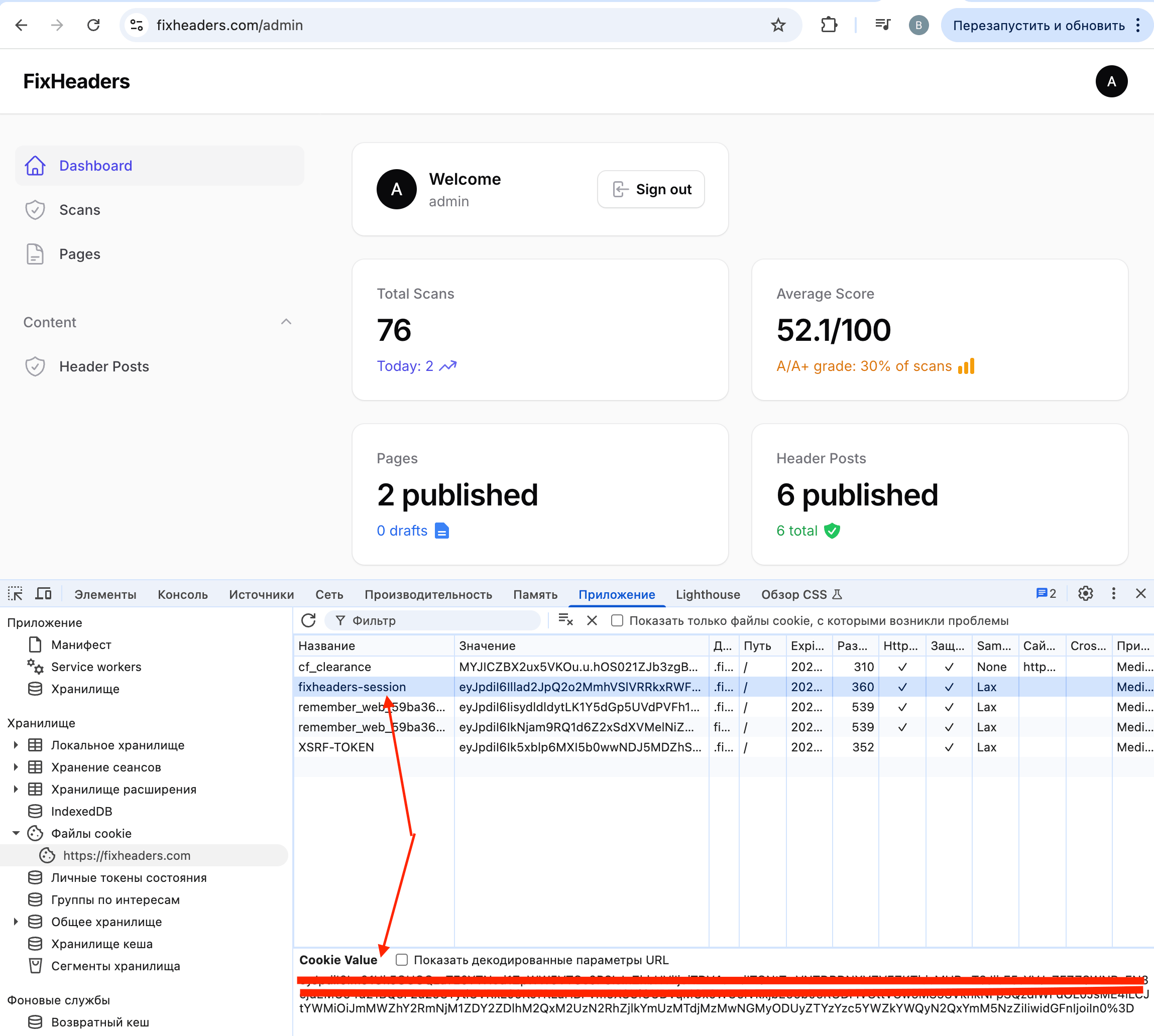Screen dimensions: 1154x1036
Task: Clear all cookies with the X icon
Action: pyautogui.click(x=592, y=620)
